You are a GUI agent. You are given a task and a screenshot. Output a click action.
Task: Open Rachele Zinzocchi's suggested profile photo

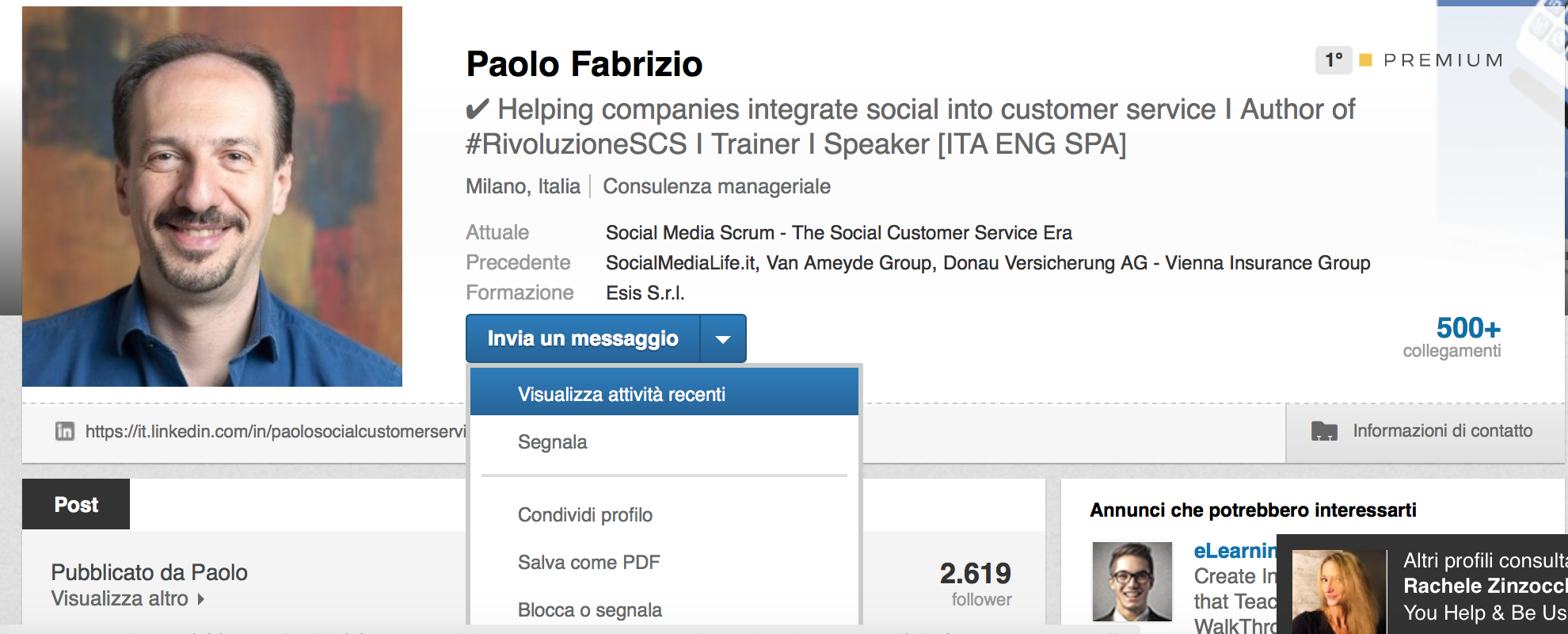(x=1338, y=591)
